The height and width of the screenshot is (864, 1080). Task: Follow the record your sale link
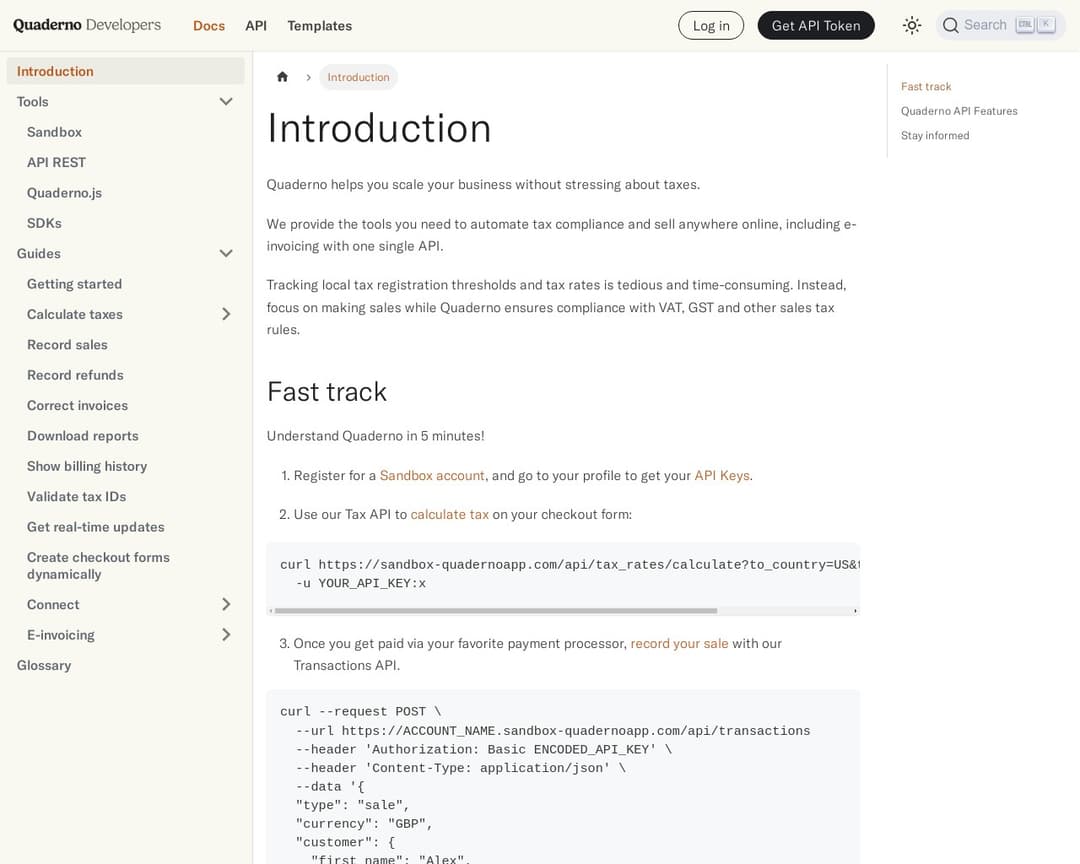pos(679,643)
